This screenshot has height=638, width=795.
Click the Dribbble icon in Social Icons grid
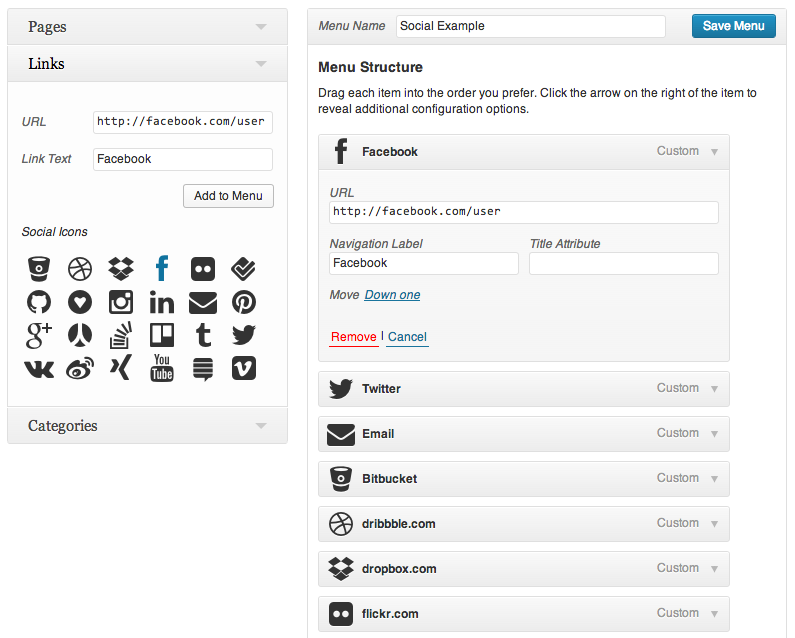tap(80, 268)
